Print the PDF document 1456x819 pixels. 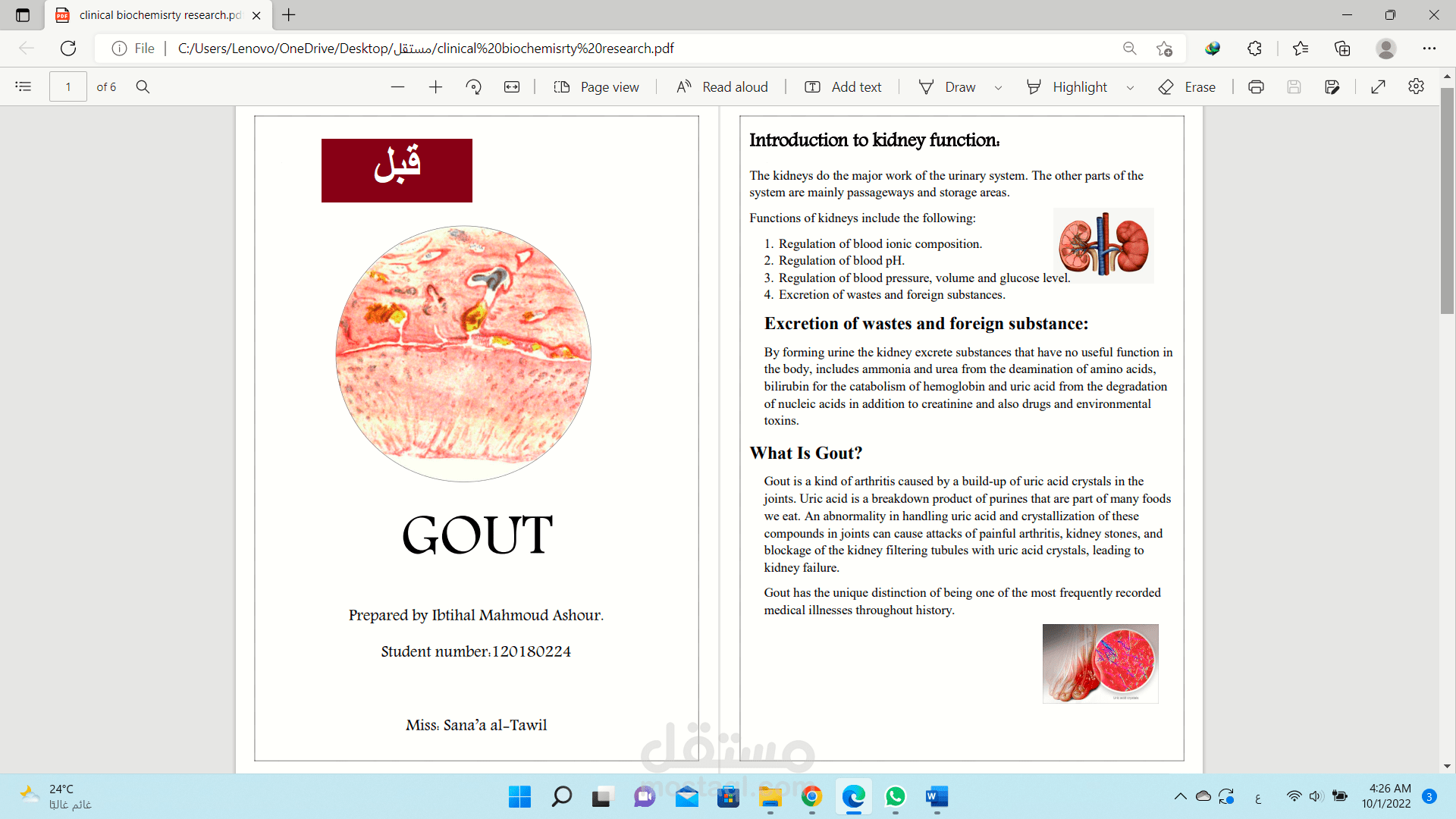click(x=1256, y=87)
